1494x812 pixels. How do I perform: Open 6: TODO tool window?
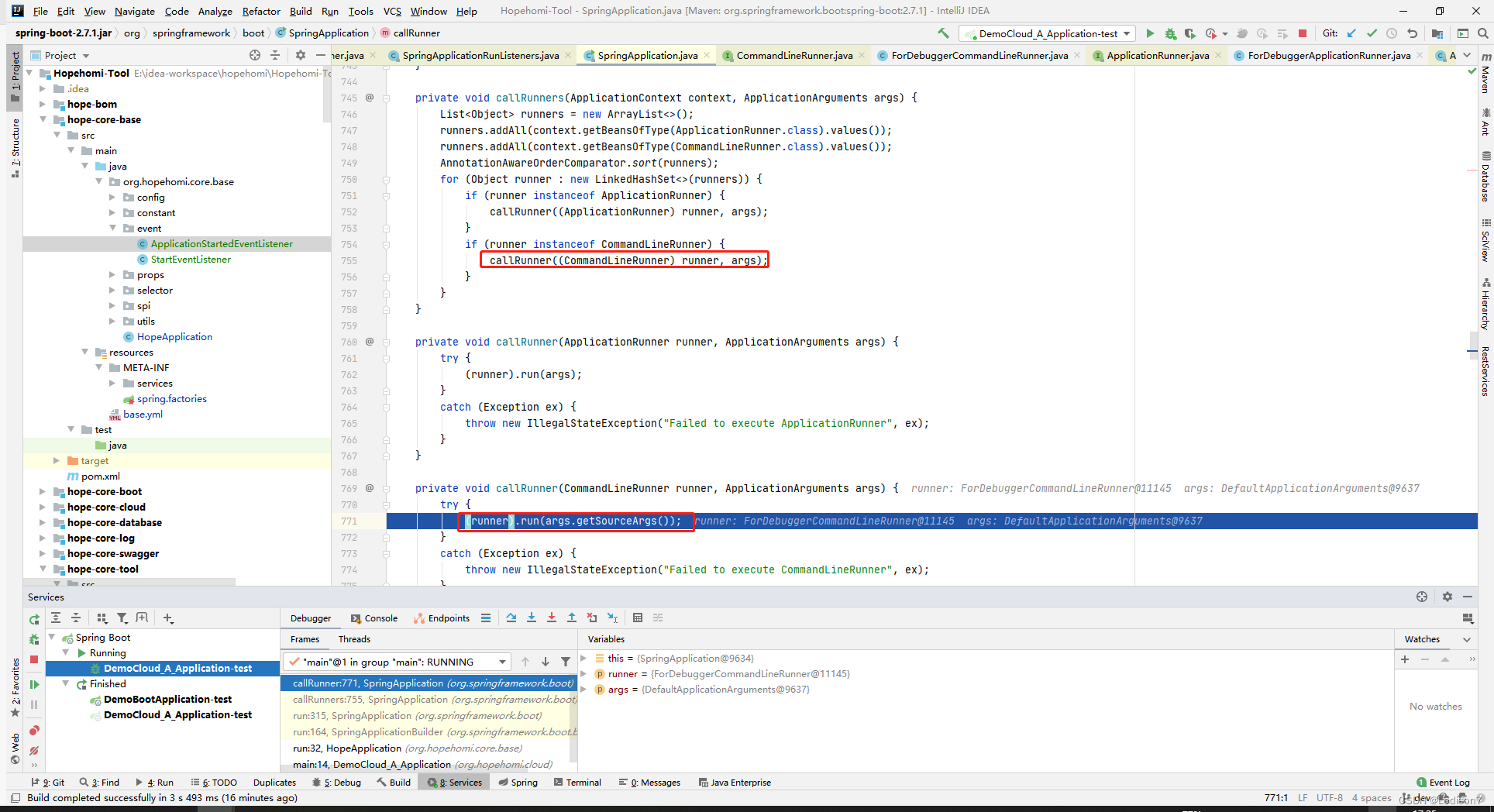(x=215, y=782)
